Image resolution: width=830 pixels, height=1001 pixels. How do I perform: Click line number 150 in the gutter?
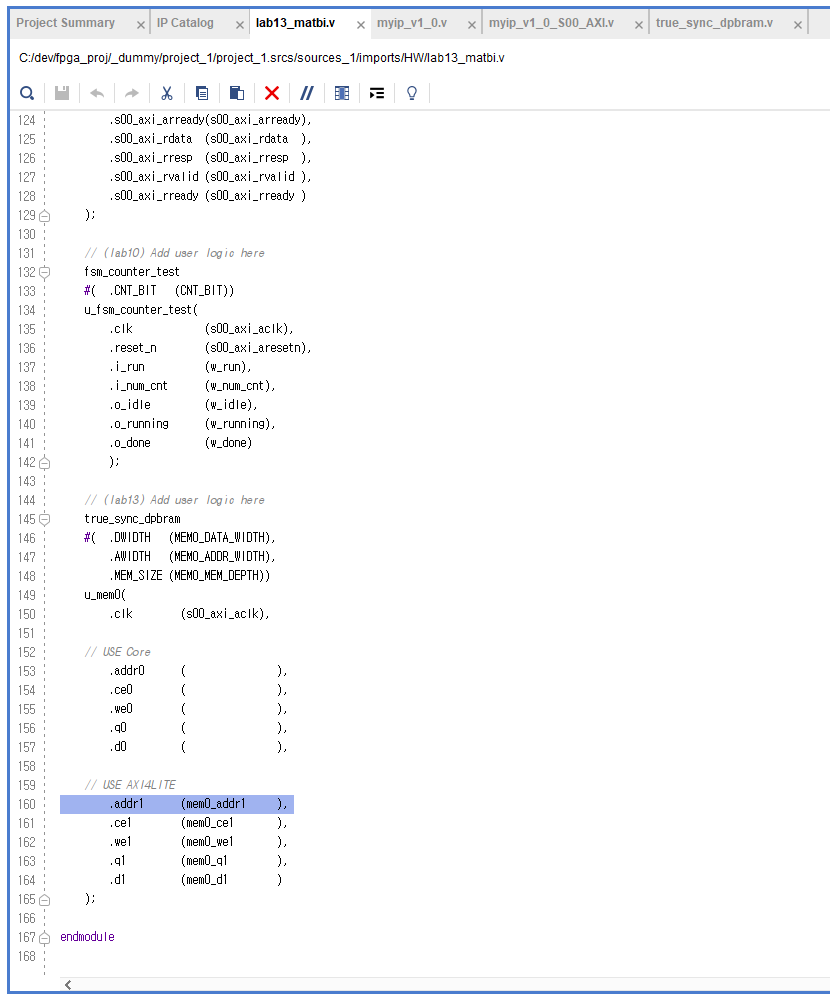tap(27, 614)
